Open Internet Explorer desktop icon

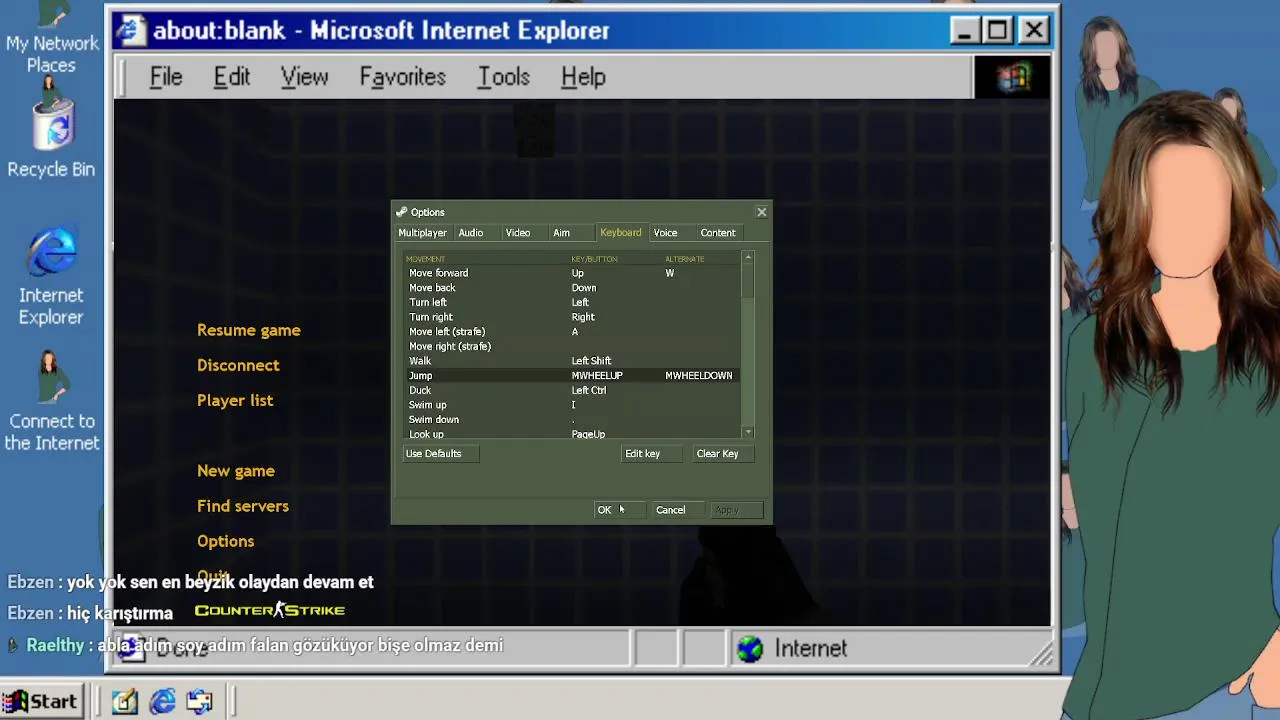(x=51, y=276)
